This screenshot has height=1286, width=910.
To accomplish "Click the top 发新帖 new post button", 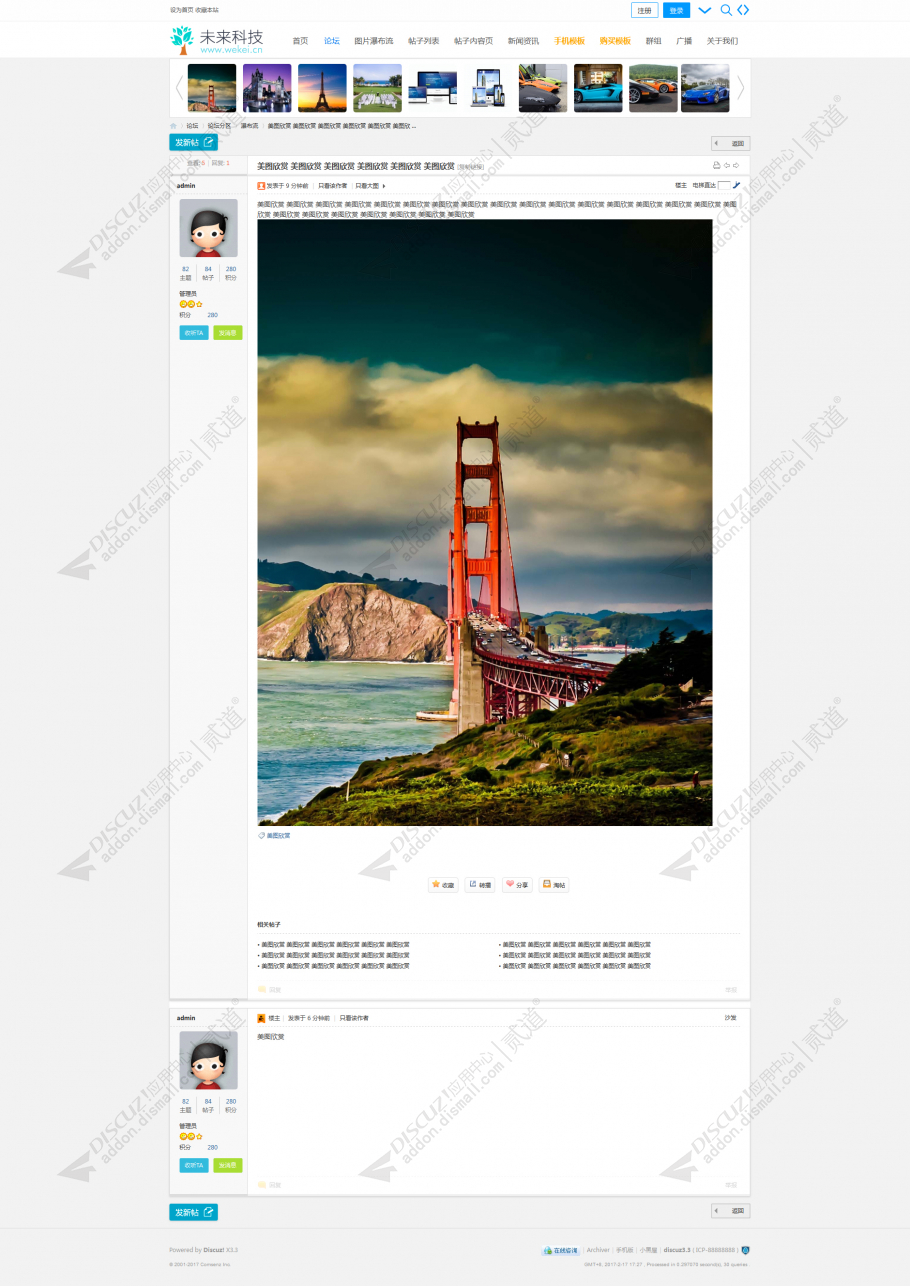I will tap(193, 142).
